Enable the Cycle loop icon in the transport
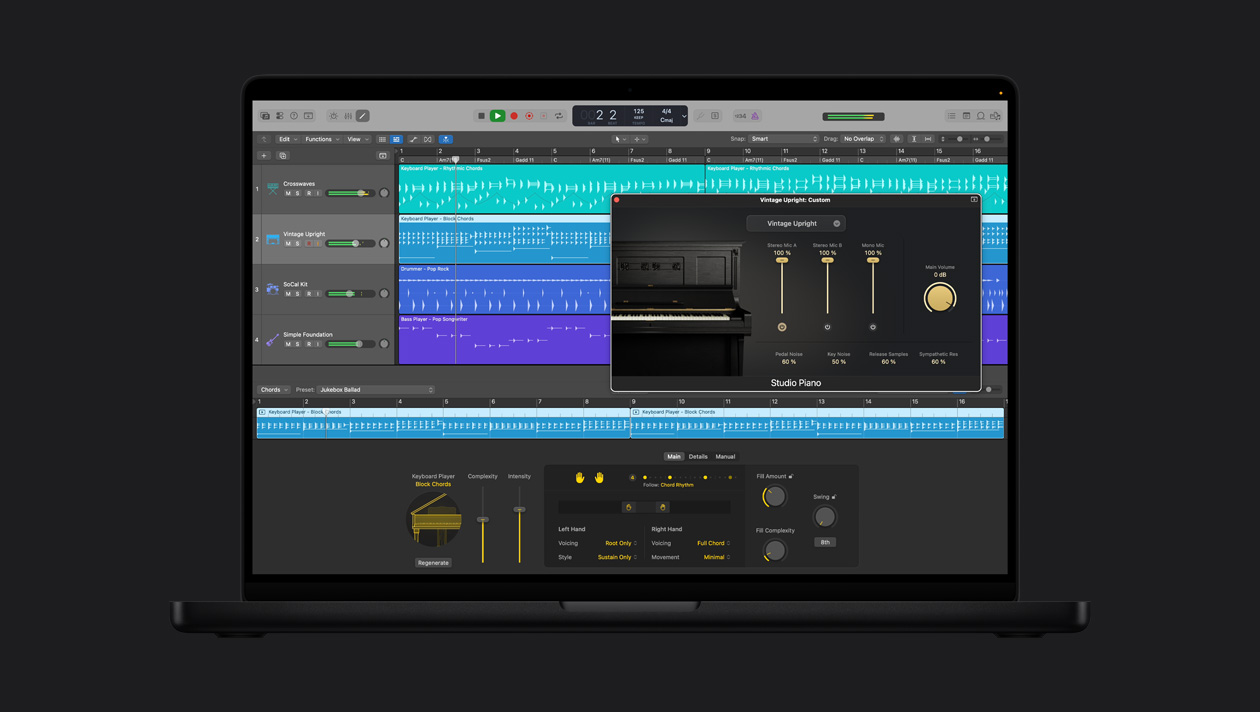 click(x=560, y=116)
